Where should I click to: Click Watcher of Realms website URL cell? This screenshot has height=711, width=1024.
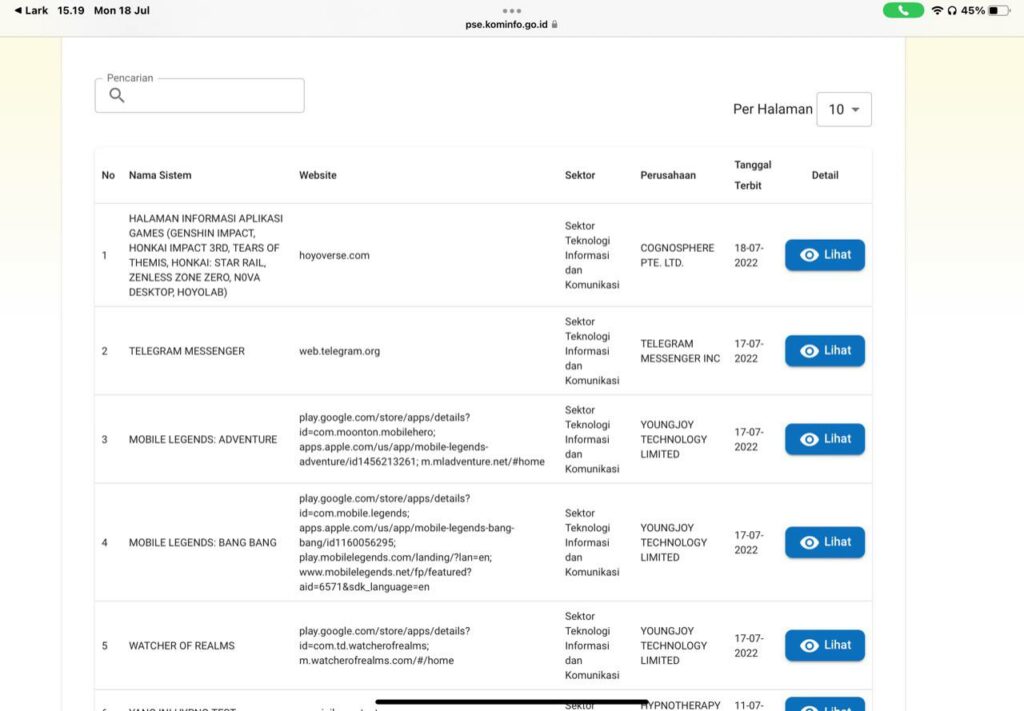385,646
